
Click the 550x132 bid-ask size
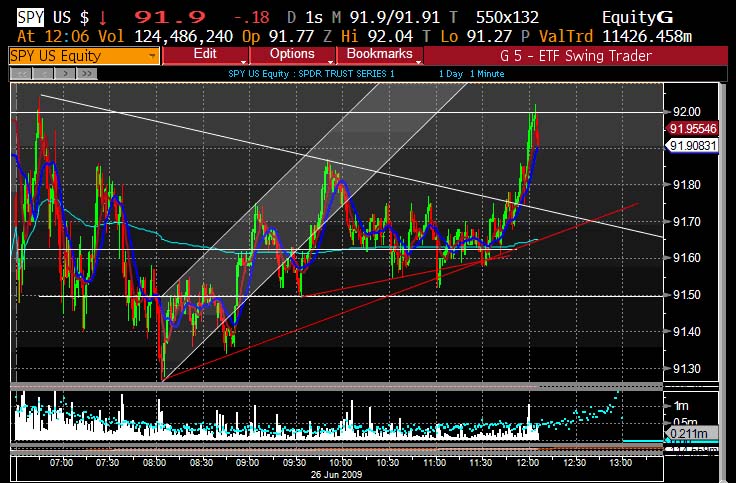pos(507,18)
